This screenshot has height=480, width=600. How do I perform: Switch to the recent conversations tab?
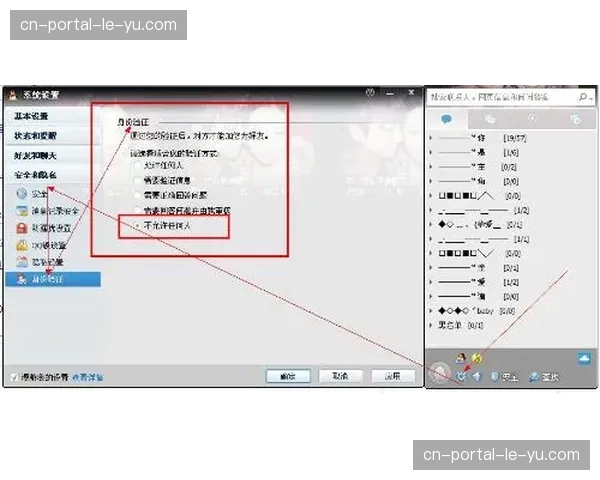pos(532,119)
